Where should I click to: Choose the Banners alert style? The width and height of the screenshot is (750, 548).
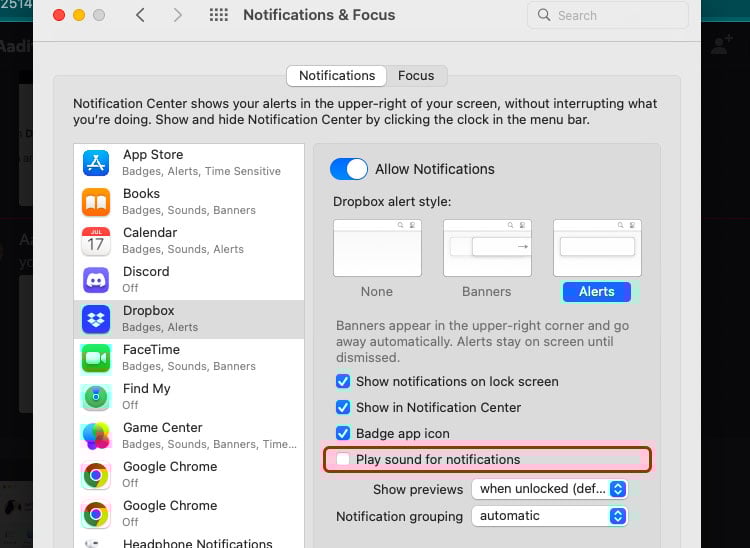click(x=487, y=248)
